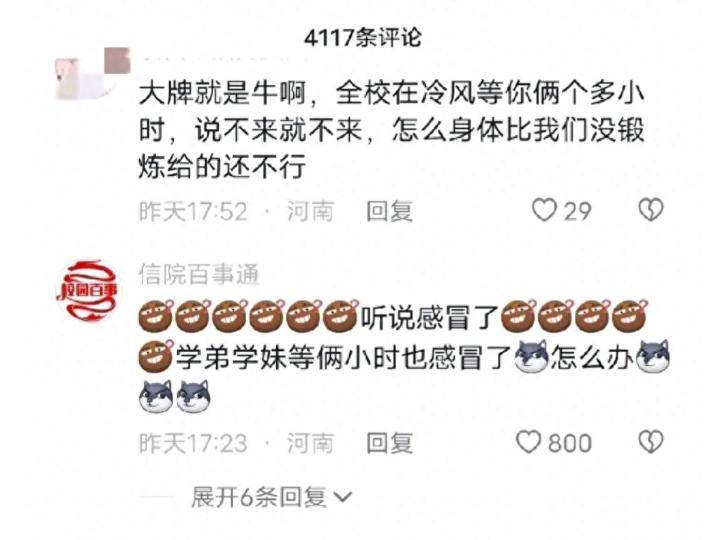Click the 29 like count
Screen dimensions: 724x540
point(578,211)
